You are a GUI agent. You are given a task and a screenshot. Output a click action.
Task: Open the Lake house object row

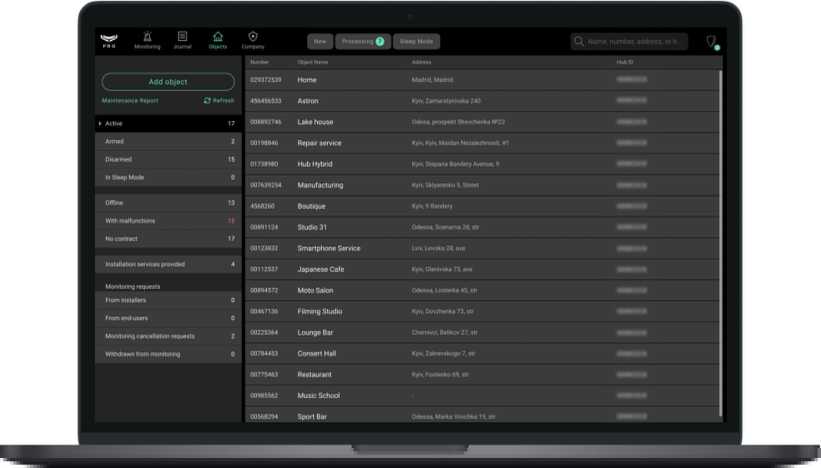pos(480,122)
